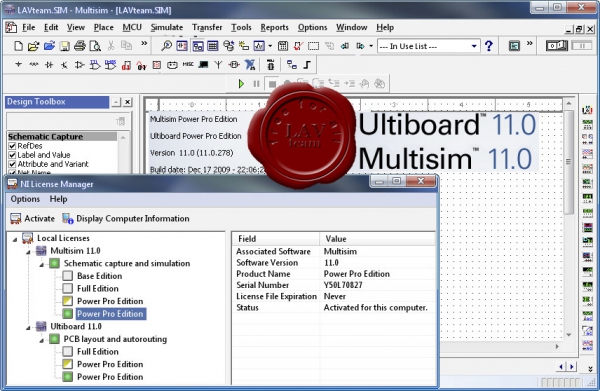The image size is (600, 391).
Task: Open Help menu in NI License Manager
Action: point(59,199)
